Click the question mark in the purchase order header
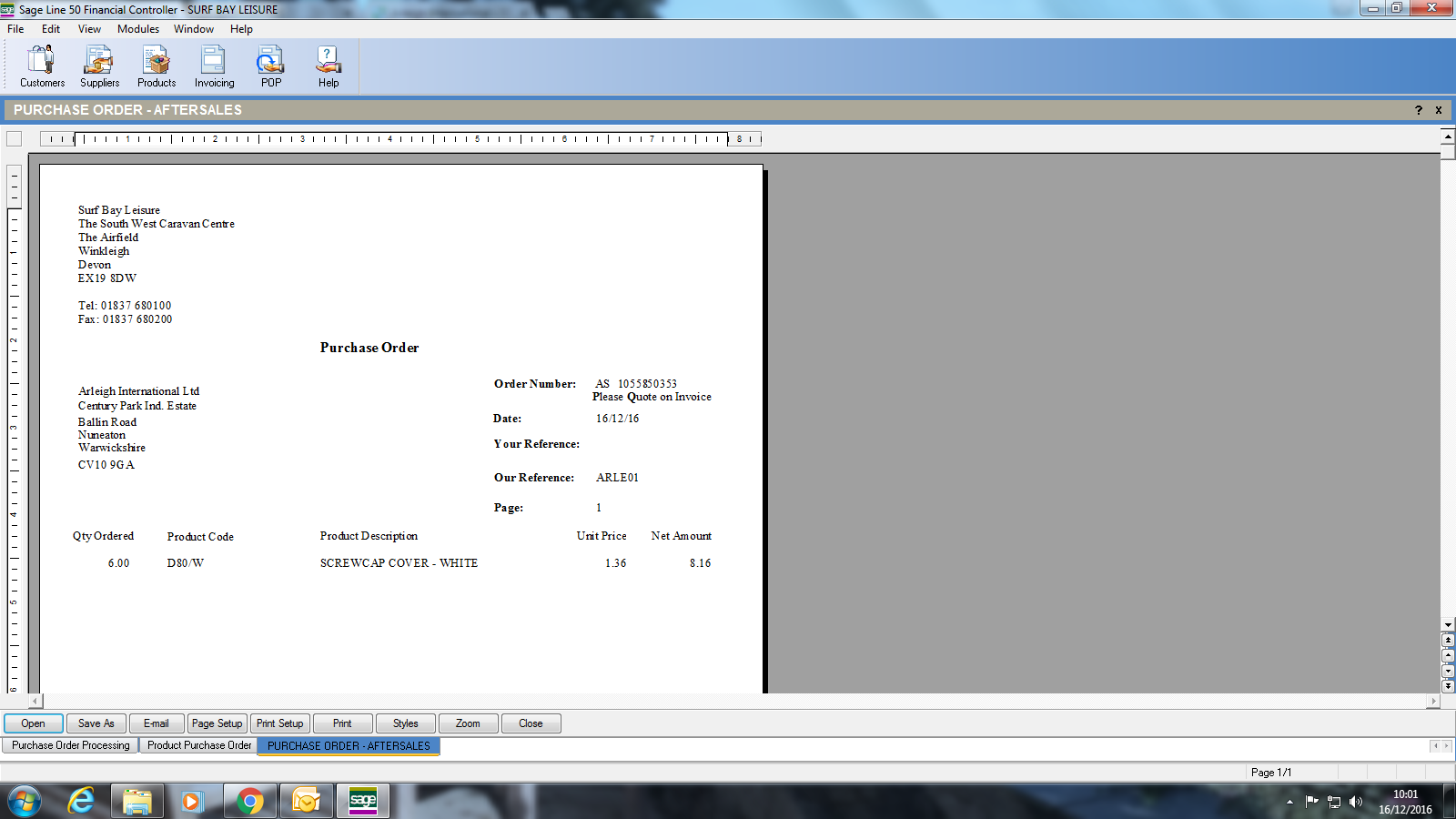This screenshot has height=819, width=1456. [x=1418, y=110]
